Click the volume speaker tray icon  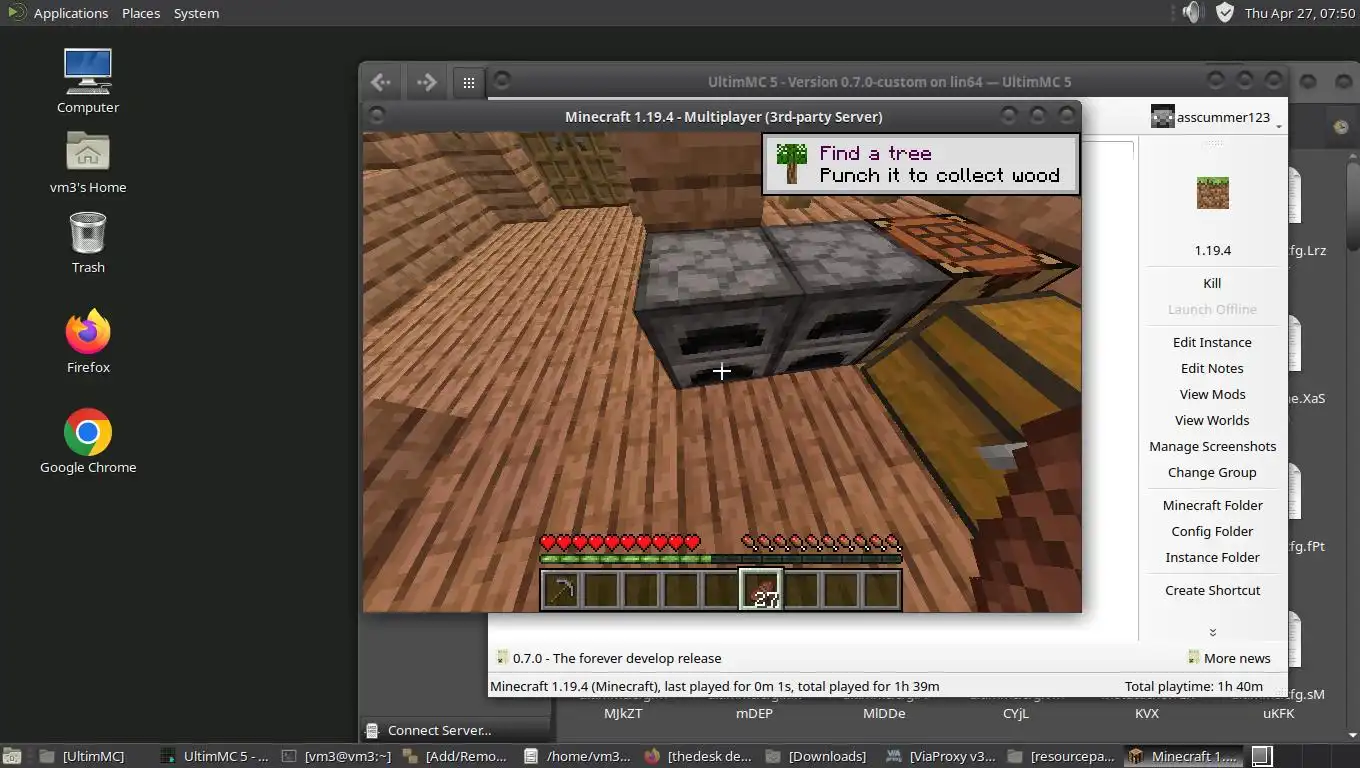click(x=1191, y=12)
